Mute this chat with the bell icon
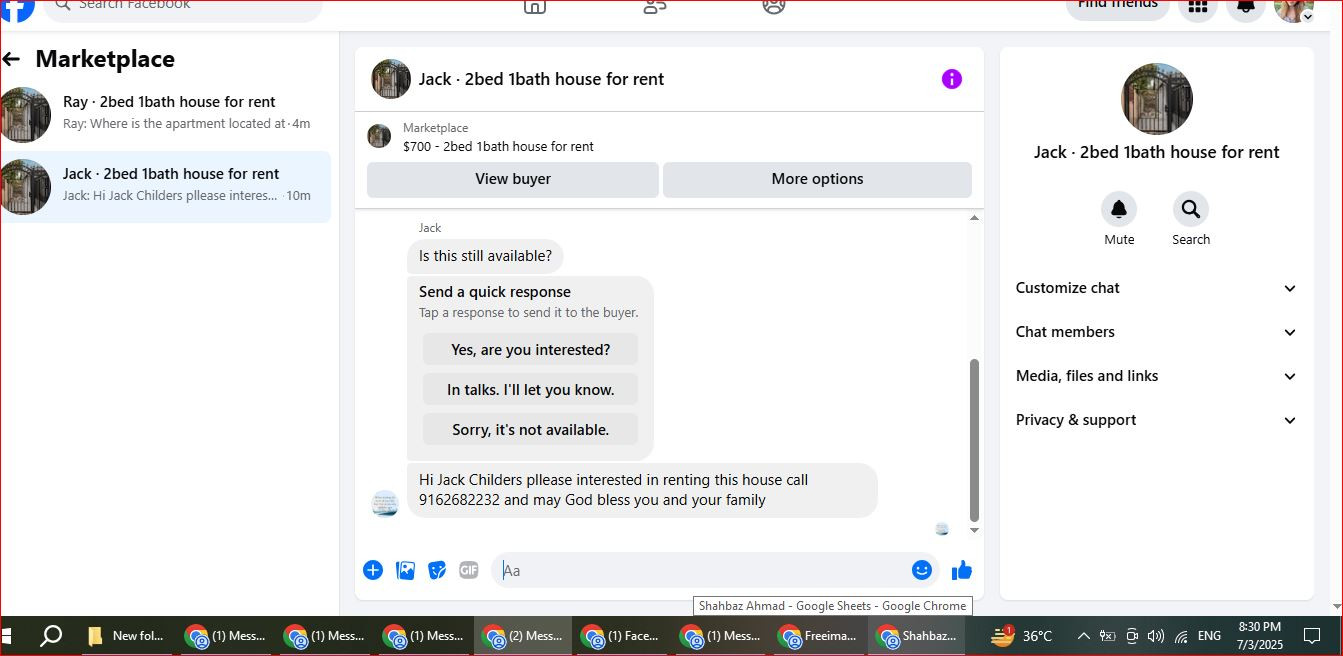The width and height of the screenshot is (1343, 656). 1119,209
